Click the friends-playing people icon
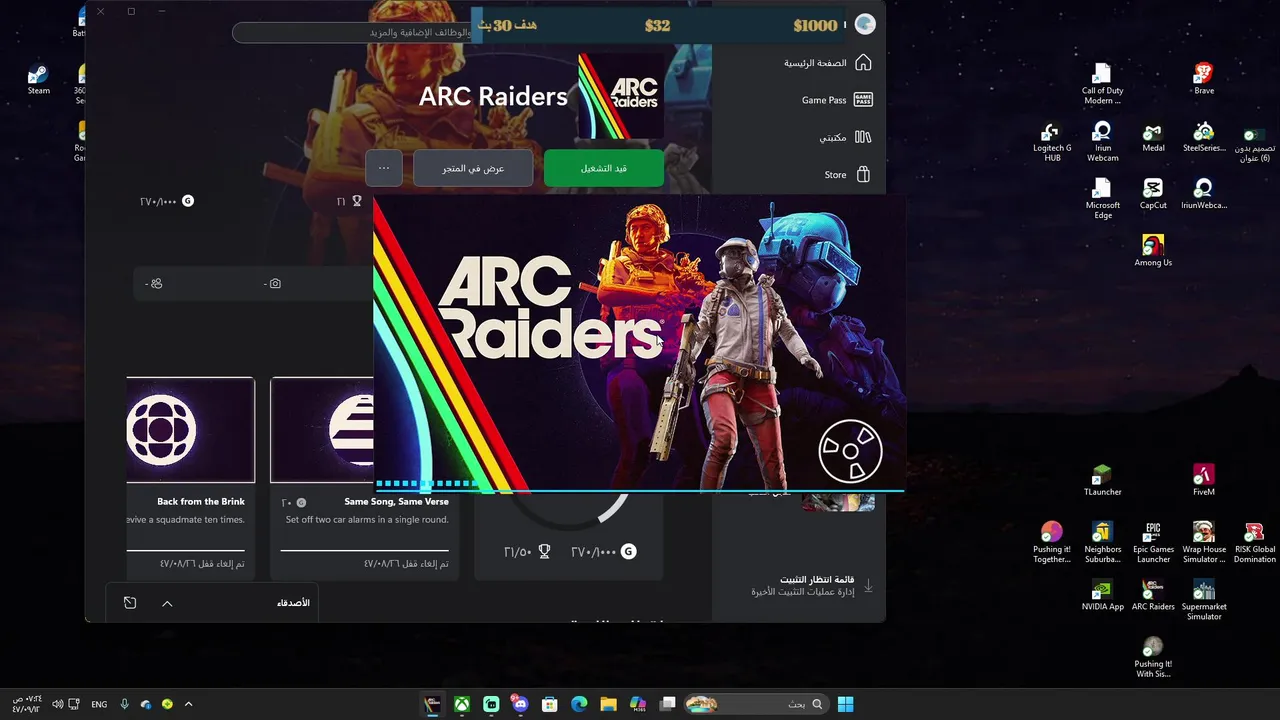The image size is (1280, 720). [x=156, y=284]
